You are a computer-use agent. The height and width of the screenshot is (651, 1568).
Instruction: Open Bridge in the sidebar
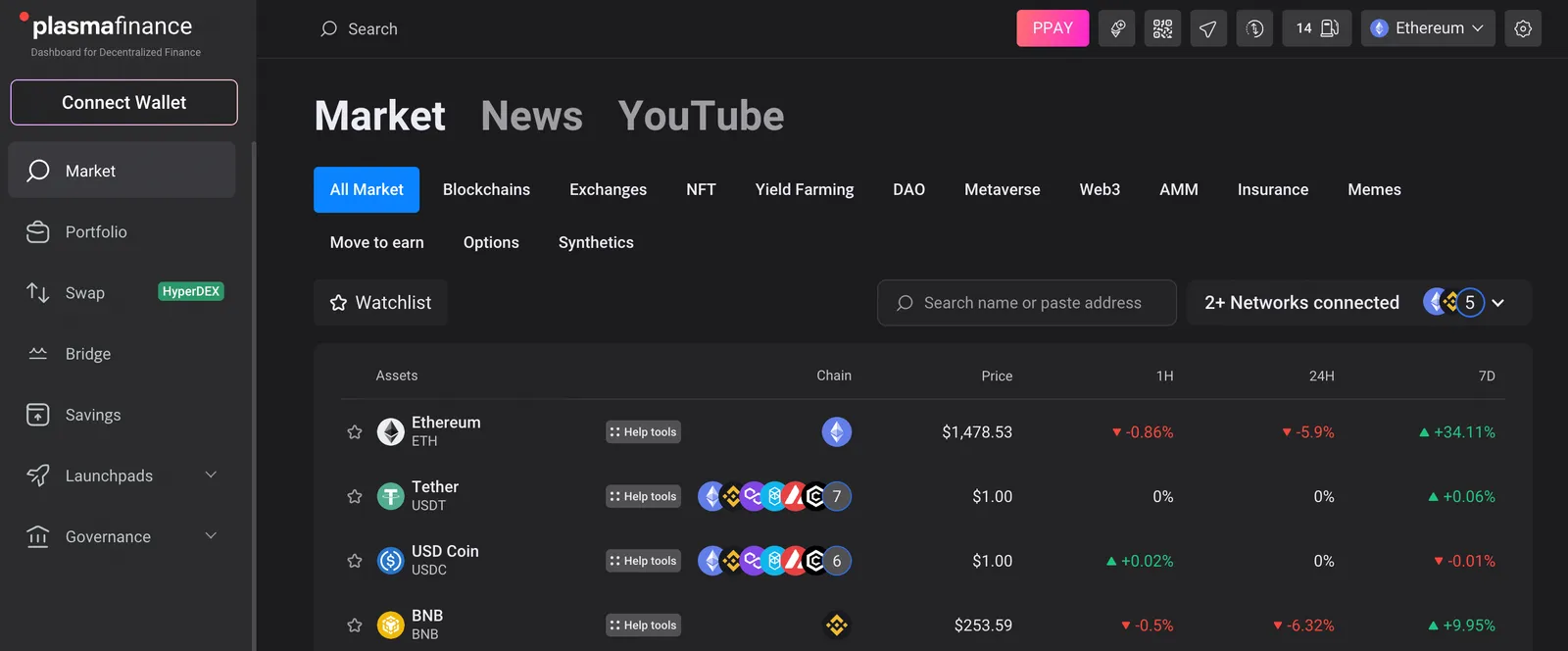122,354
